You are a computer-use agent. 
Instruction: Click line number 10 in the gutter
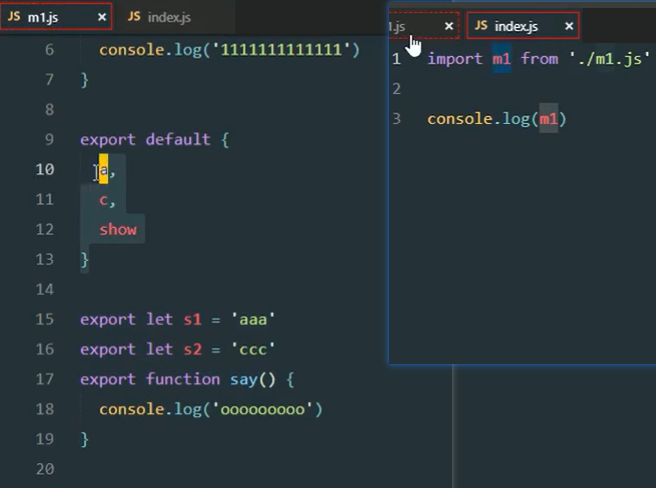(45, 170)
